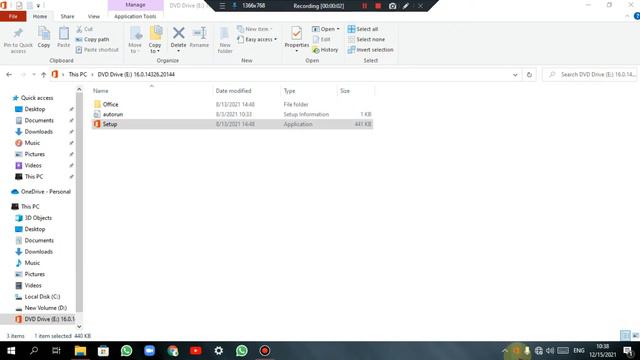Switch to the Home ribbon tab

(x=40, y=16)
